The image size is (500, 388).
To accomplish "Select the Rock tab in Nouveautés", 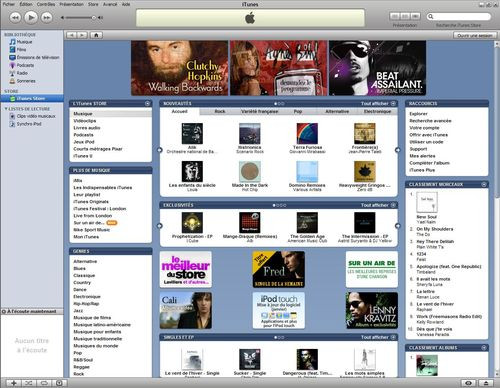I will point(220,111).
